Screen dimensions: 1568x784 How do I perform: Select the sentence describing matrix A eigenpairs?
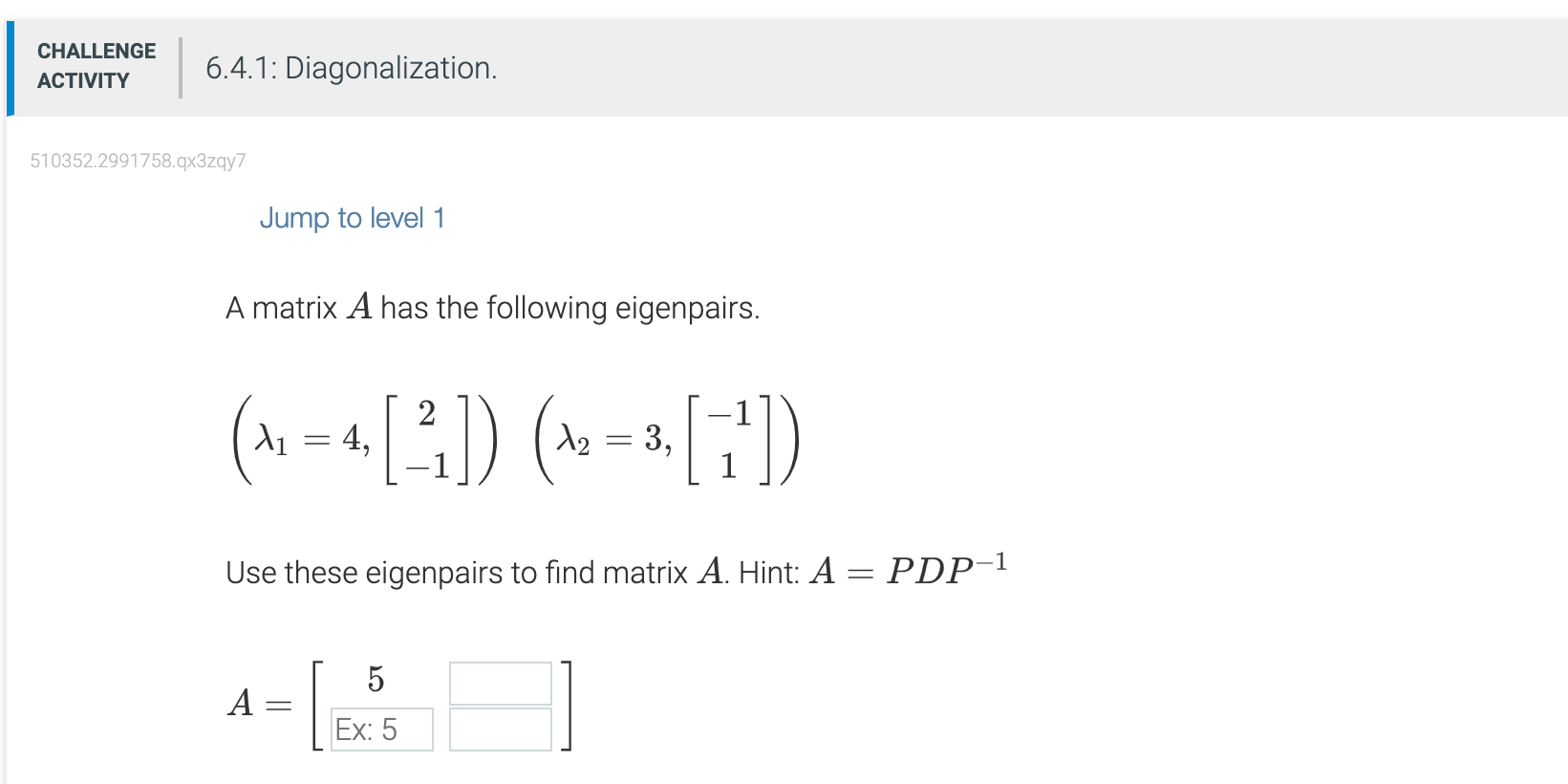click(492, 307)
